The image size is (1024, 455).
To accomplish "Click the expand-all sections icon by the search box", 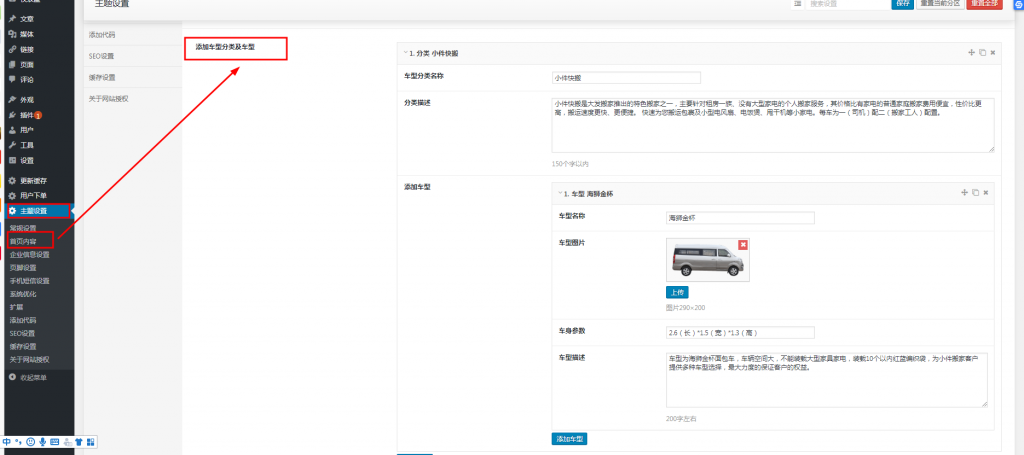I will tap(797, 3).
